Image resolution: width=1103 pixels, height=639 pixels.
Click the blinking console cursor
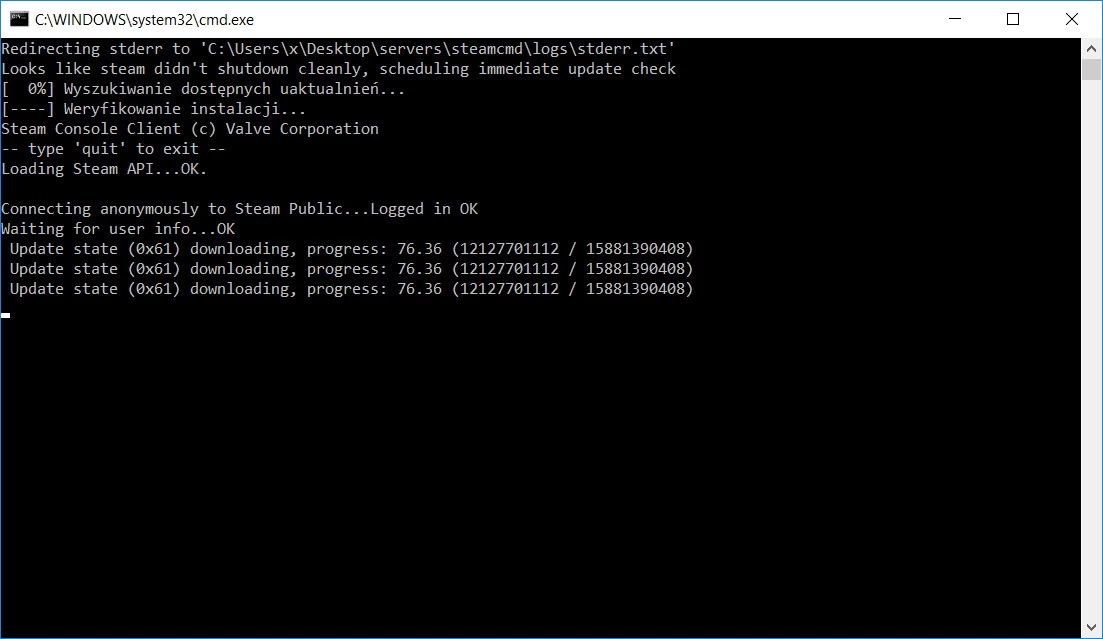(6, 315)
